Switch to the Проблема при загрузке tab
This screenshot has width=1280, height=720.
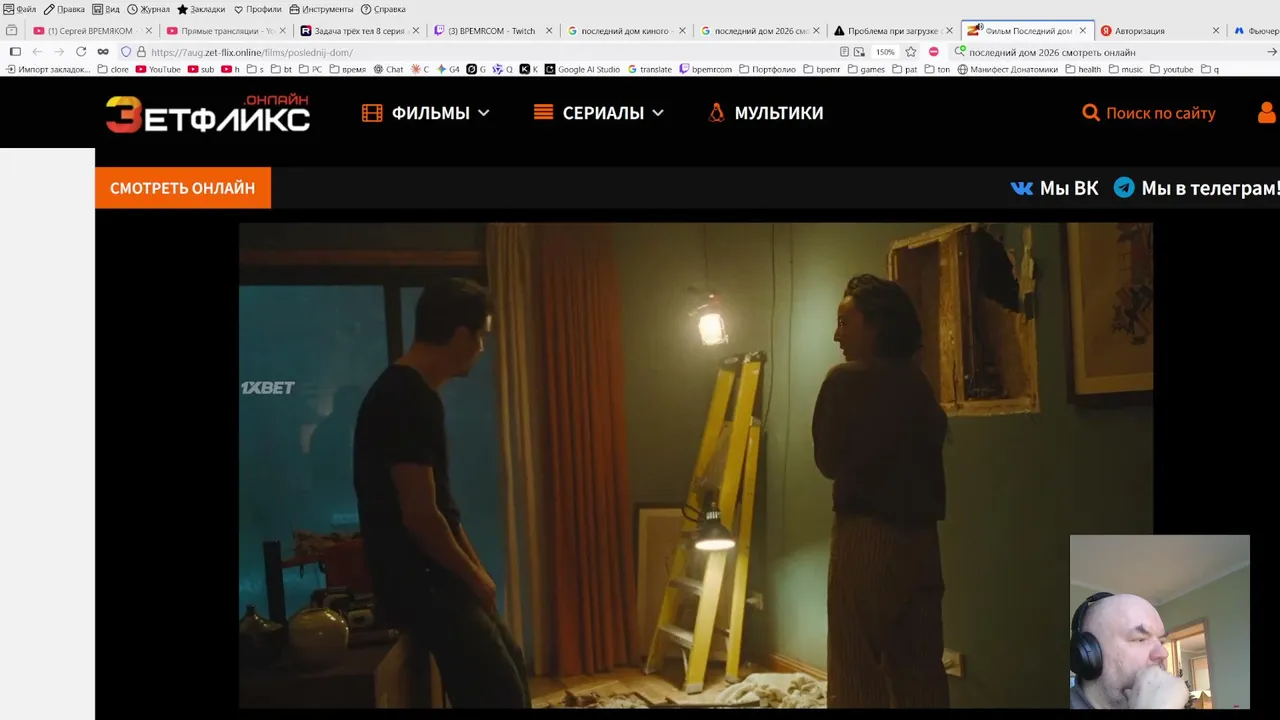(893, 31)
